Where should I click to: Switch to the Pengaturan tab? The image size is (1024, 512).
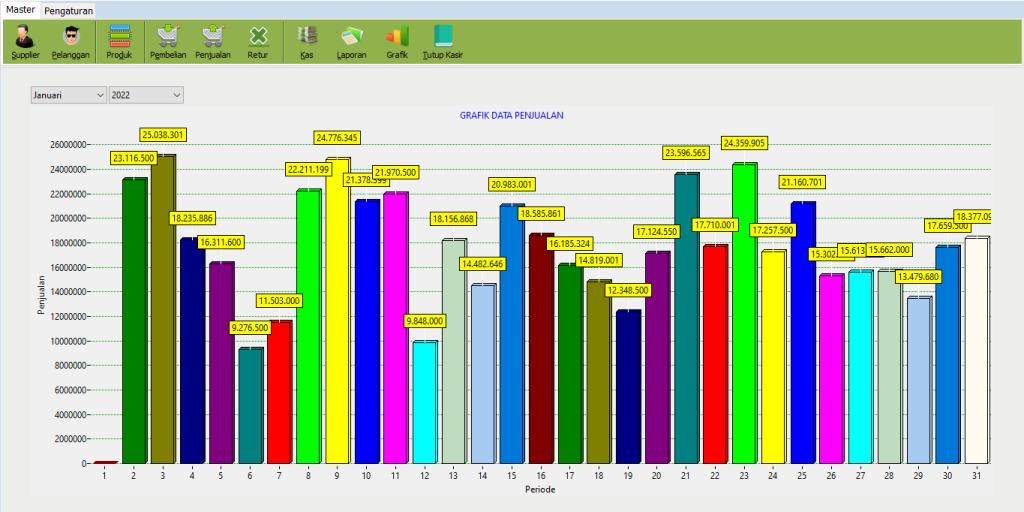pos(69,10)
